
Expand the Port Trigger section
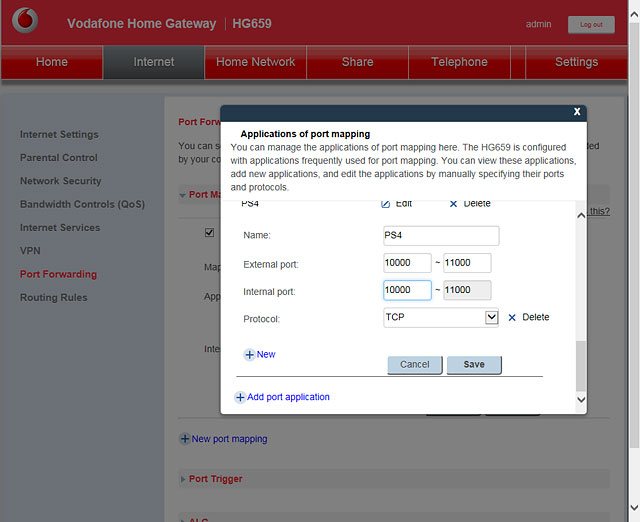click(x=182, y=479)
